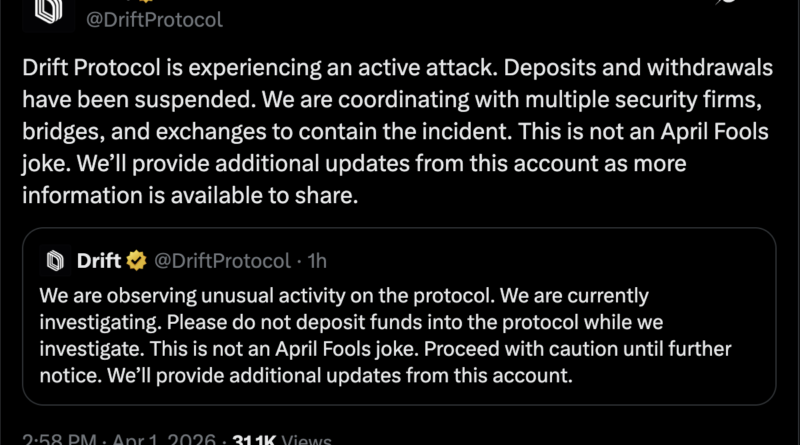Click "information is available to share" line
The image size is (800, 445).
(x=188, y=197)
